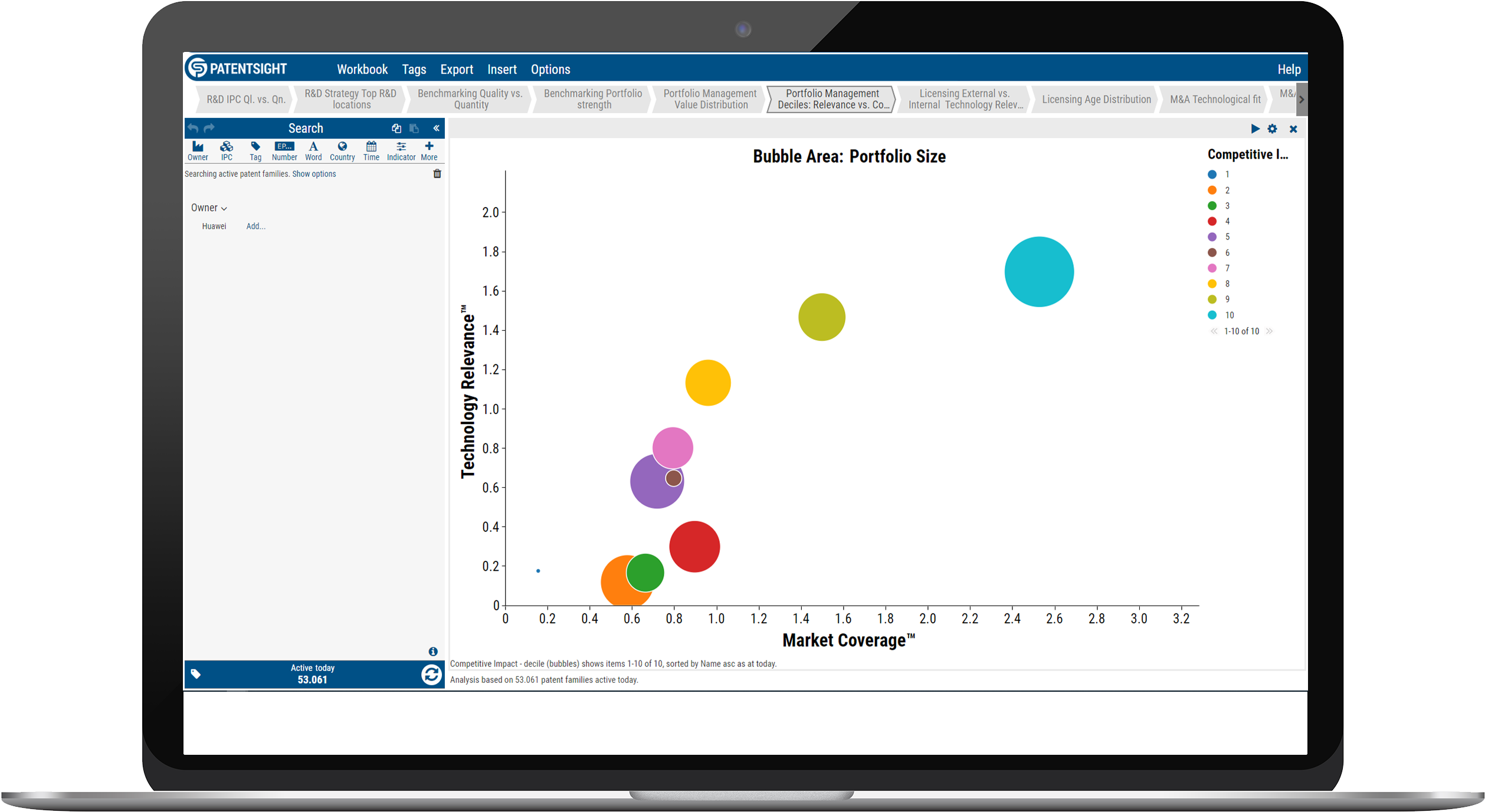The image size is (1485, 812).
Task: Click Add owner to Huawei filter
Action: pyautogui.click(x=256, y=226)
